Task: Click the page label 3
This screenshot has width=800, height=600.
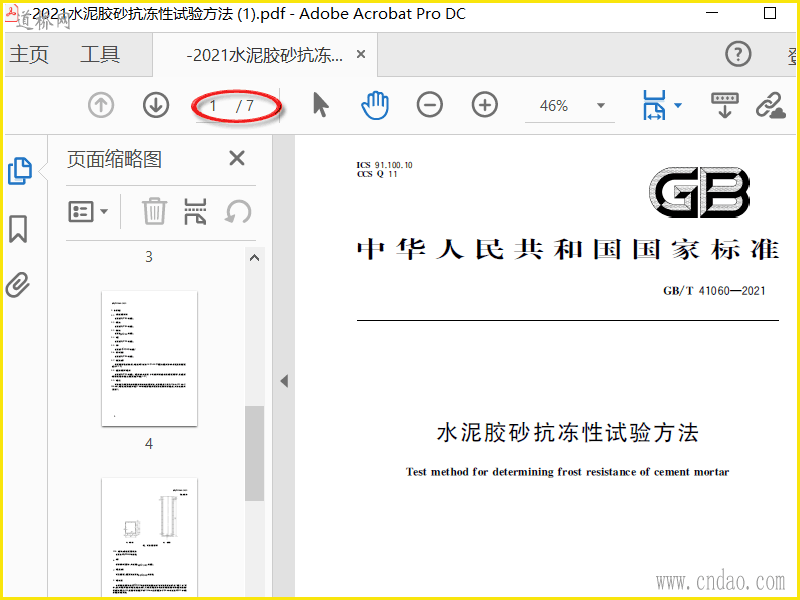Action: [x=149, y=257]
